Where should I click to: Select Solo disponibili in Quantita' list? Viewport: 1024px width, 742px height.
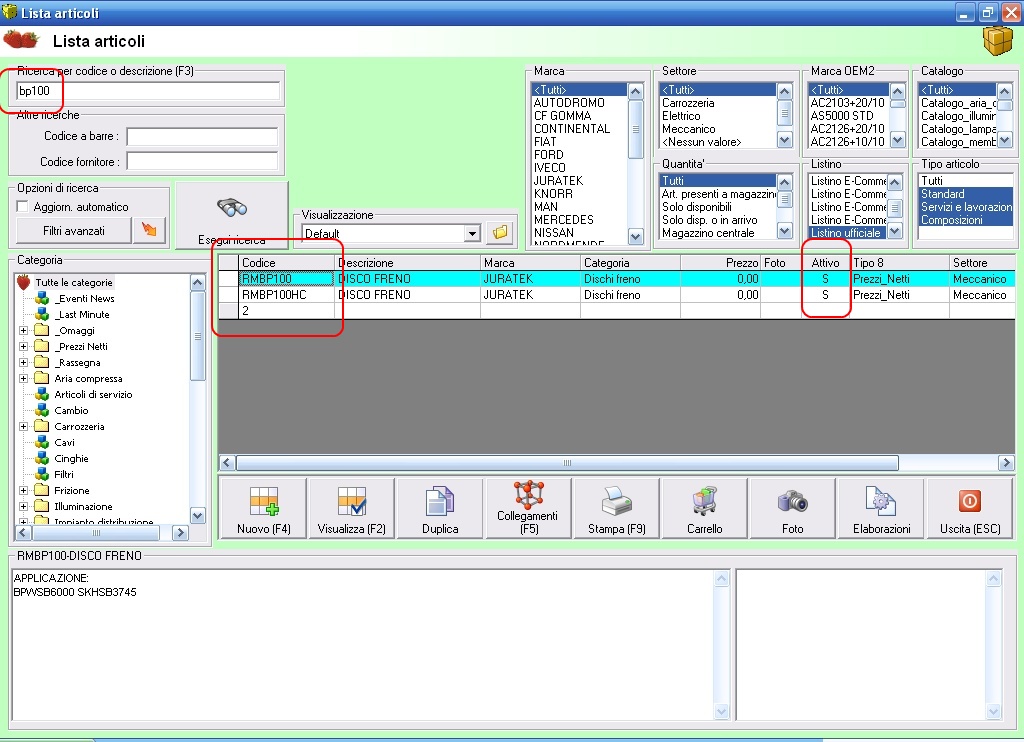pos(696,207)
